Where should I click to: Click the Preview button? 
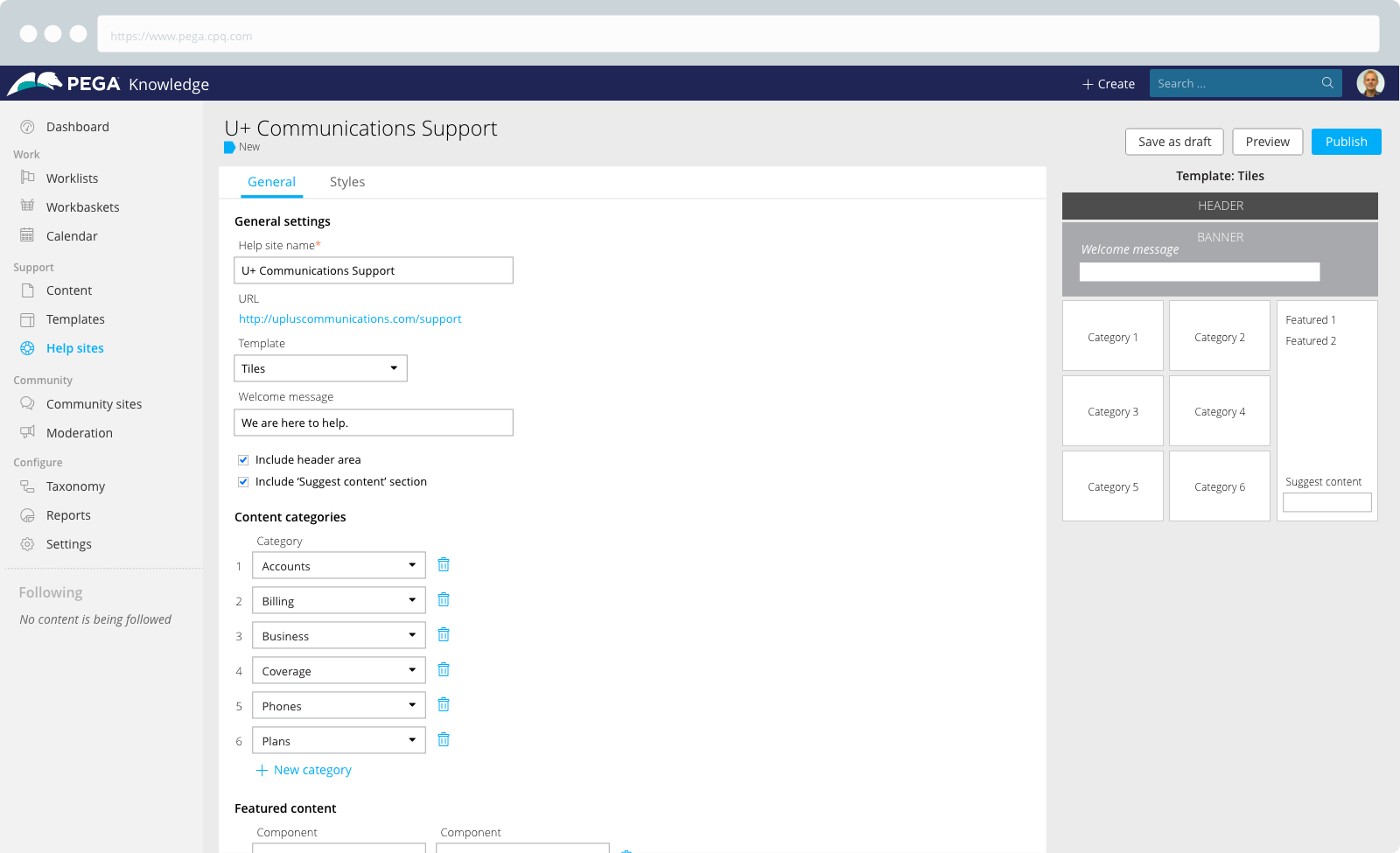[x=1268, y=142]
